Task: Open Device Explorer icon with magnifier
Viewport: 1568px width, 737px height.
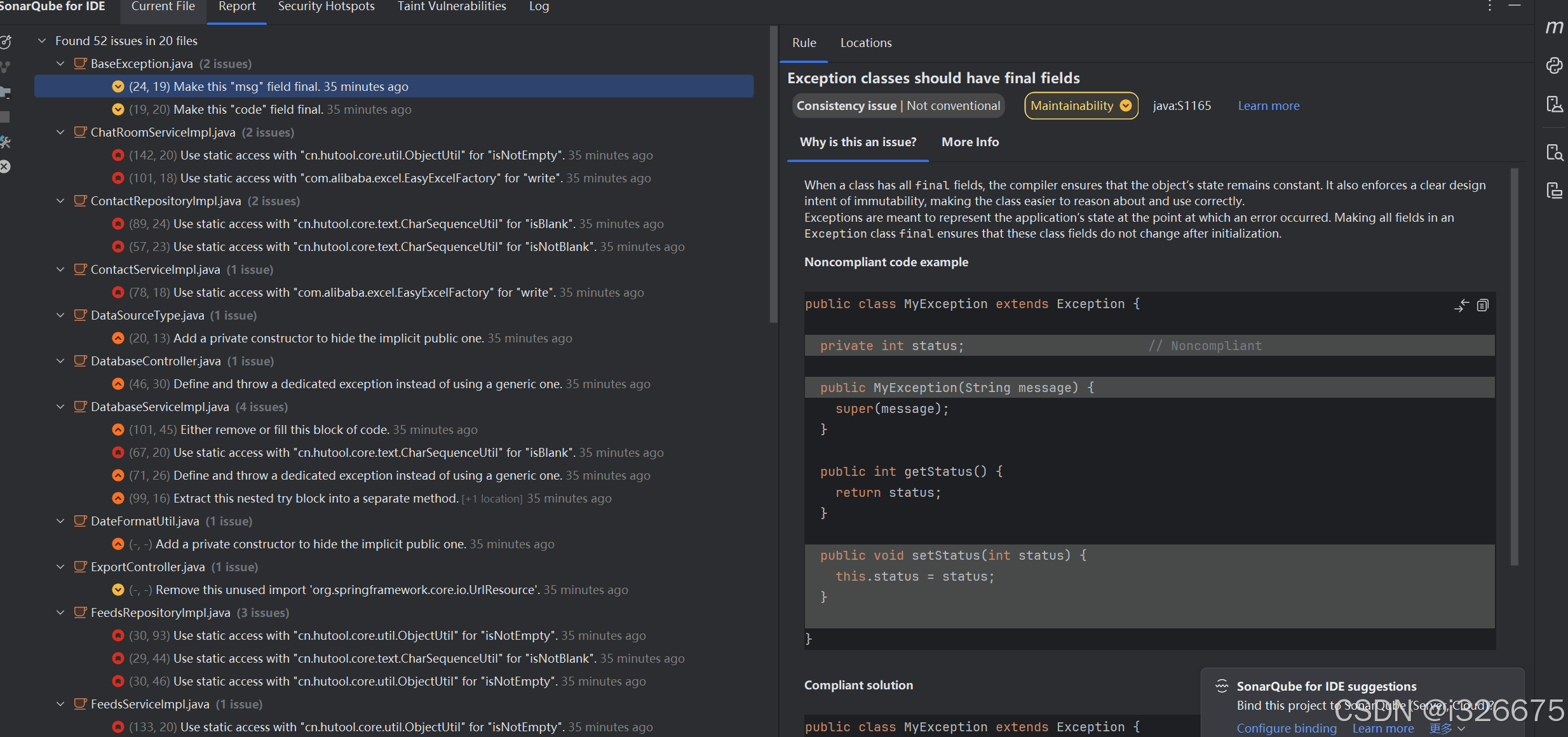Action: pos(1554,152)
